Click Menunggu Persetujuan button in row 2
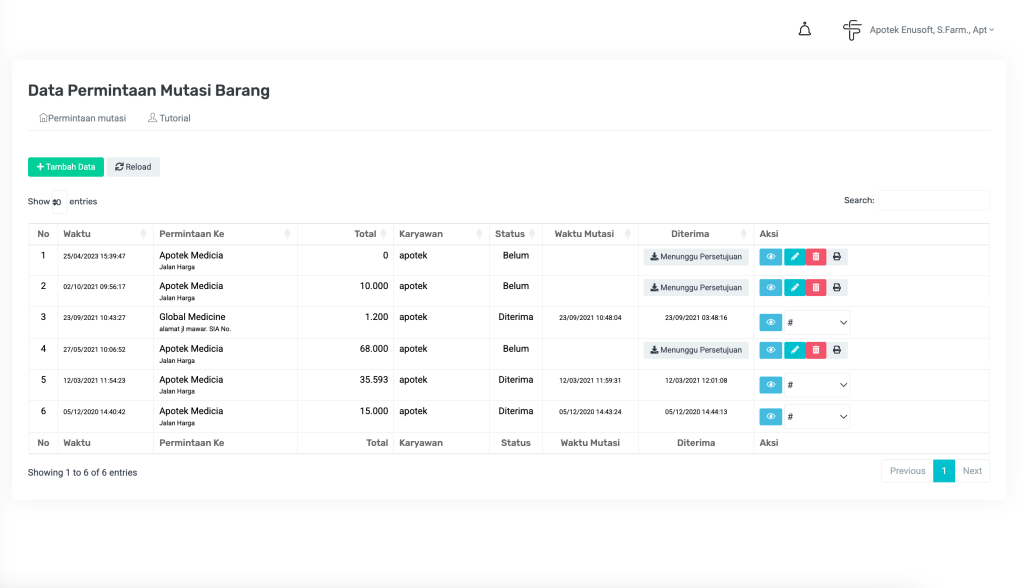Image resolution: width=1024 pixels, height=588 pixels. 696,288
